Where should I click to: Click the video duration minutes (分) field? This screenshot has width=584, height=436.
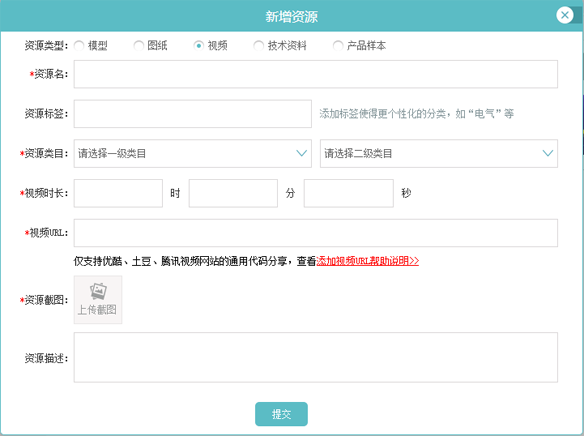[x=233, y=193]
